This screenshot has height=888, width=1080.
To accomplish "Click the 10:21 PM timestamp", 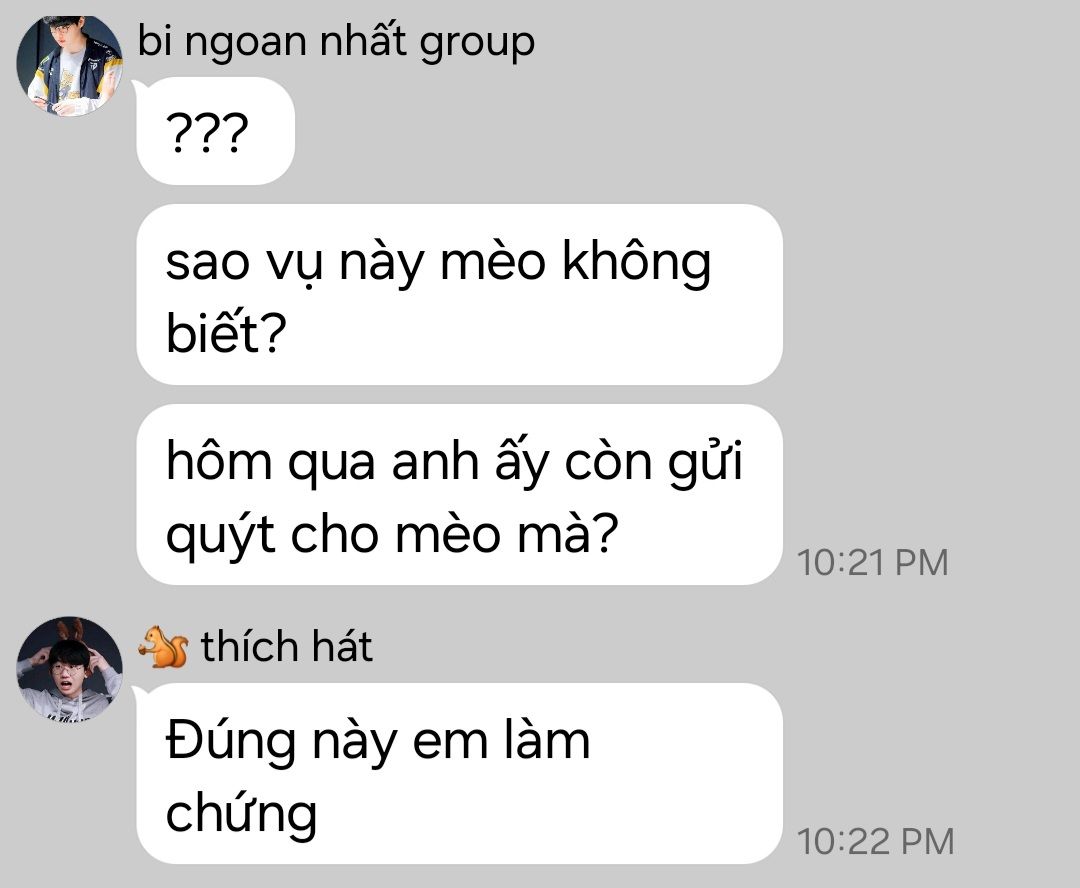I will coord(873,562).
